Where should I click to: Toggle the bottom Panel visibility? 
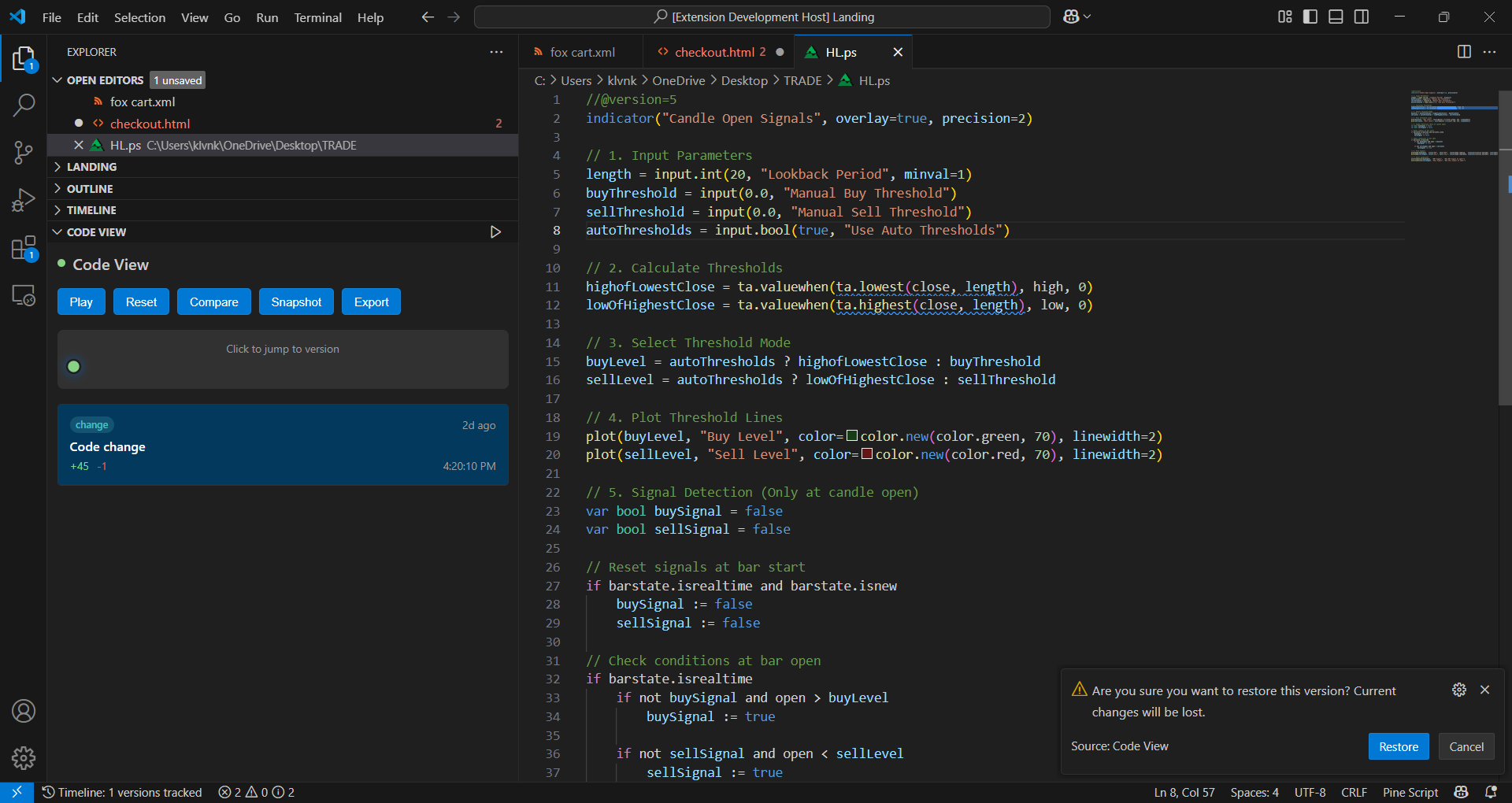pos(1336,17)
